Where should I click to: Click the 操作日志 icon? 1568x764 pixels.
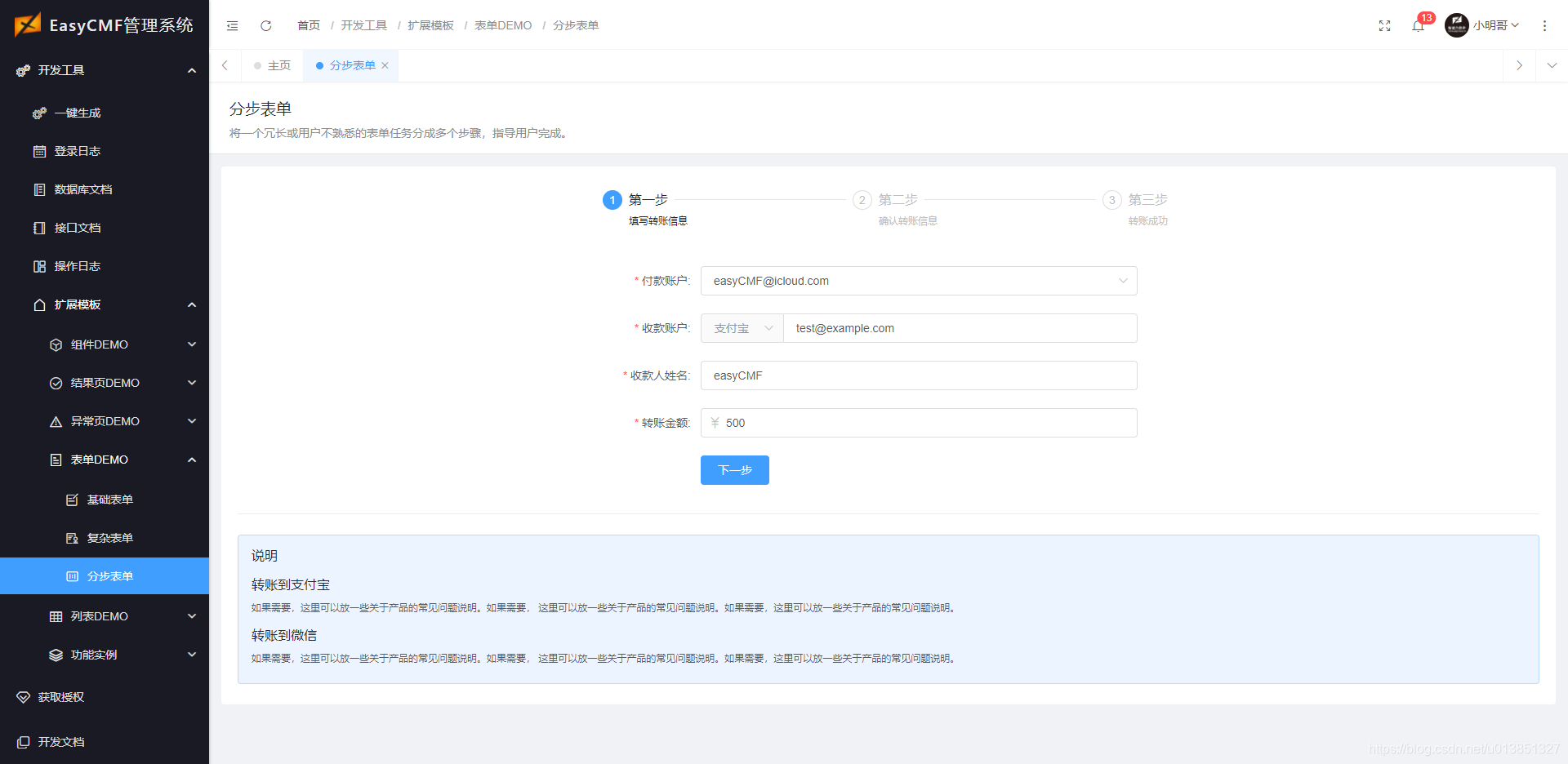39,267
